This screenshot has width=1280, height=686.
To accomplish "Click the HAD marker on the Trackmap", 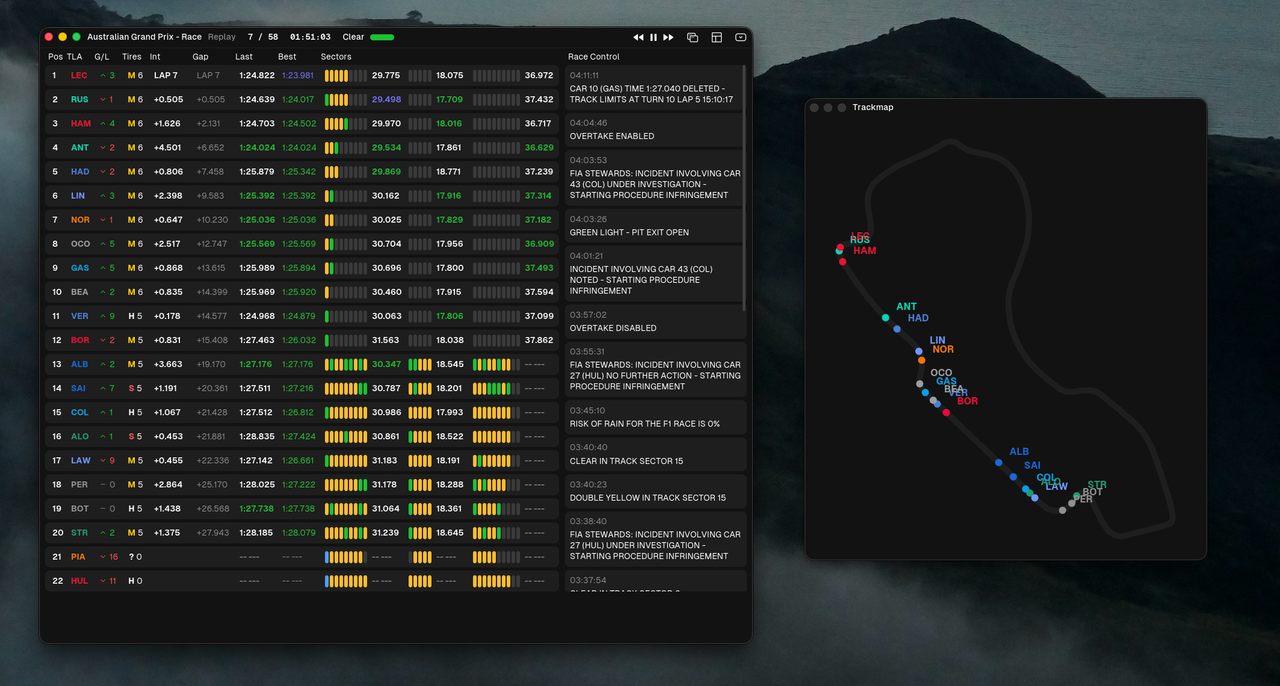I will 897,329.
